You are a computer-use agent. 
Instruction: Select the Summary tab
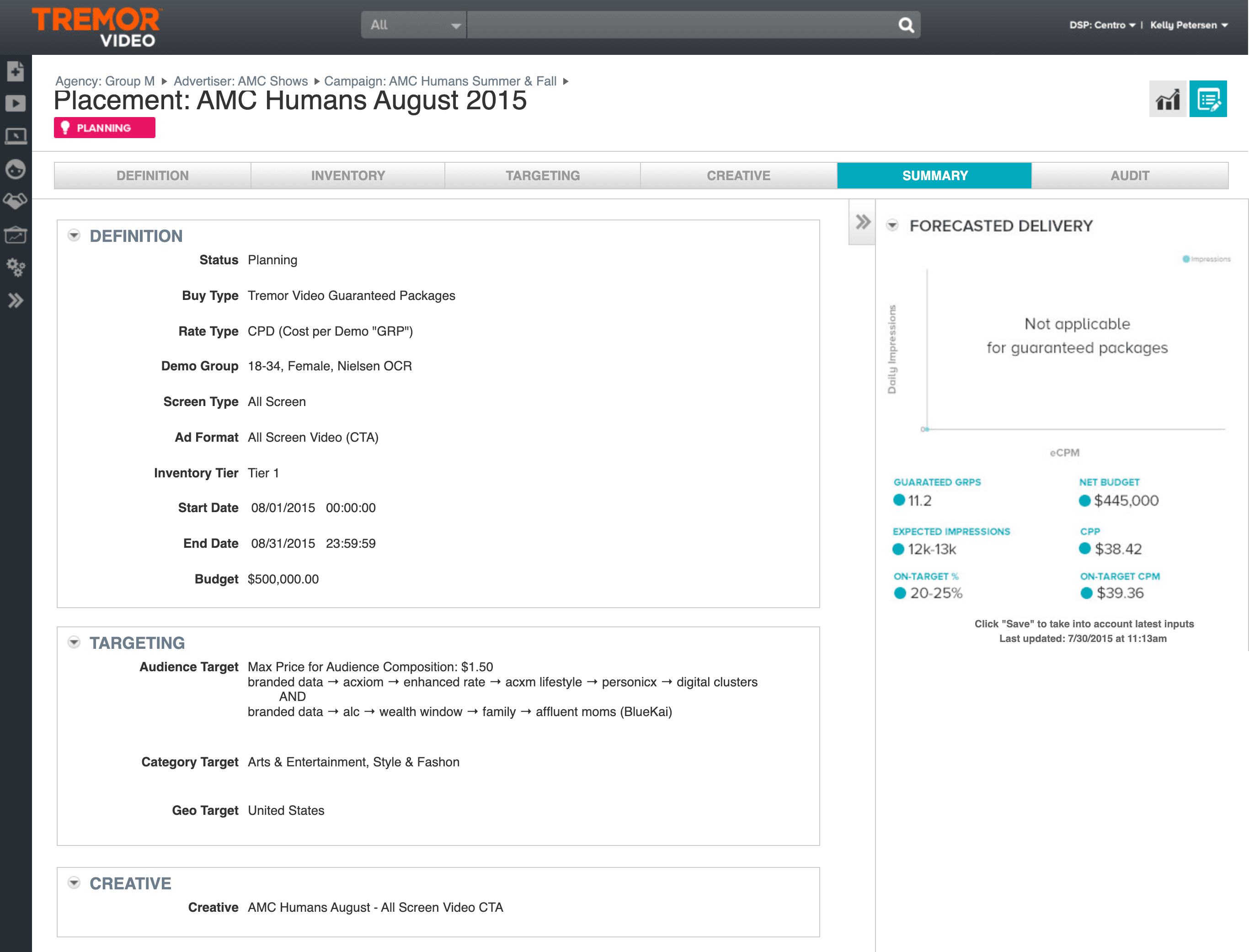pyautogui.click(x=934, y=176)
